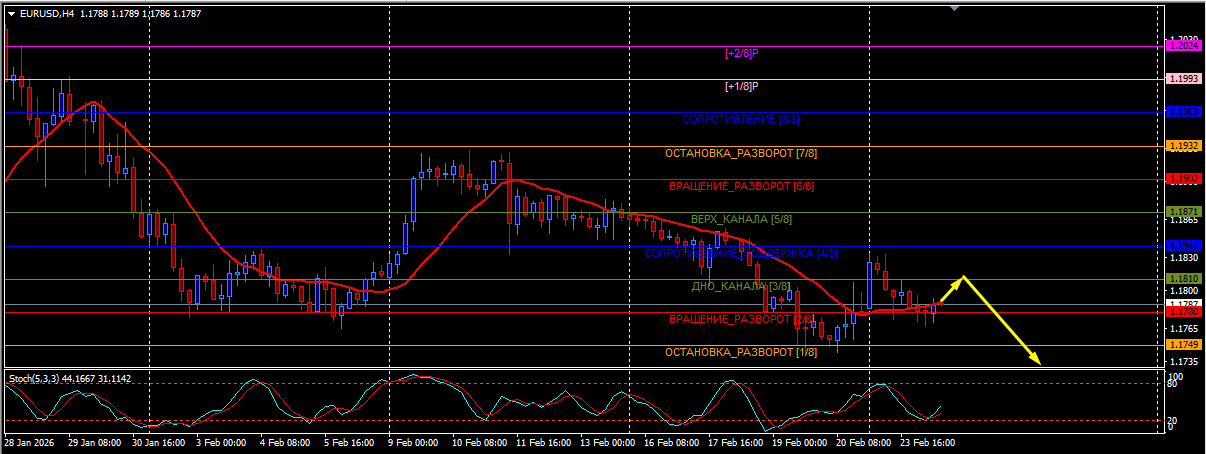Click the СОПРОТИВЛЕНИЕ_ПОДДЕРЖКА [4/8] label
This screenshot has width=1206, height=454.
741,254
